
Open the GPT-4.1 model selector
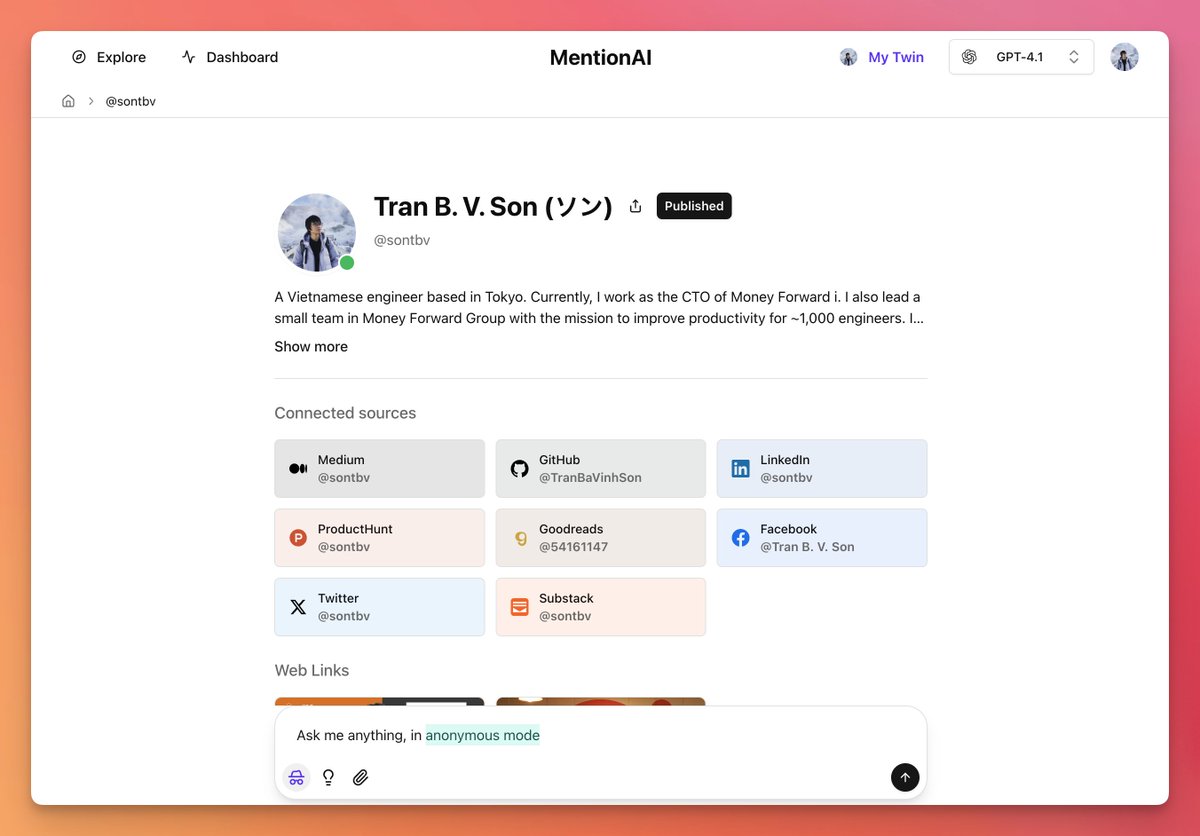pyautogui.click(x=1021, y=57)
